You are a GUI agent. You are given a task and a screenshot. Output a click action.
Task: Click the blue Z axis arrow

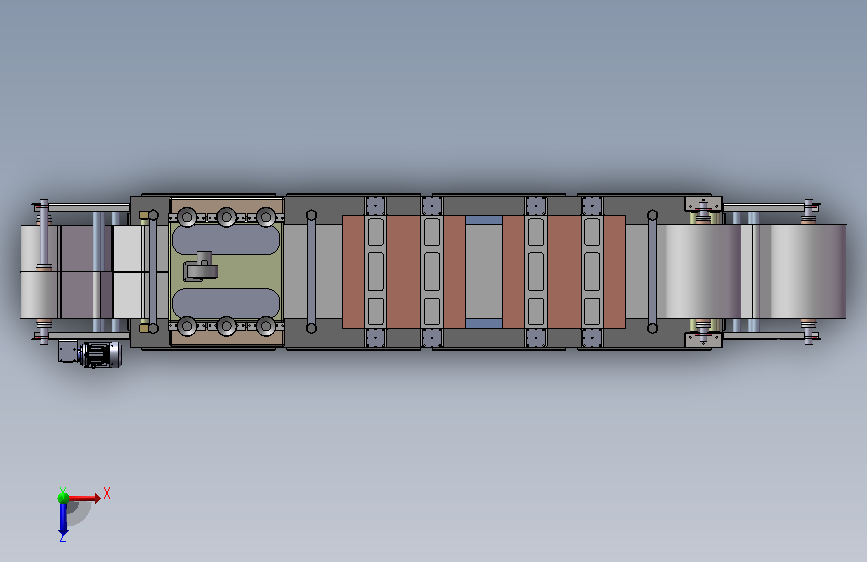64,519
